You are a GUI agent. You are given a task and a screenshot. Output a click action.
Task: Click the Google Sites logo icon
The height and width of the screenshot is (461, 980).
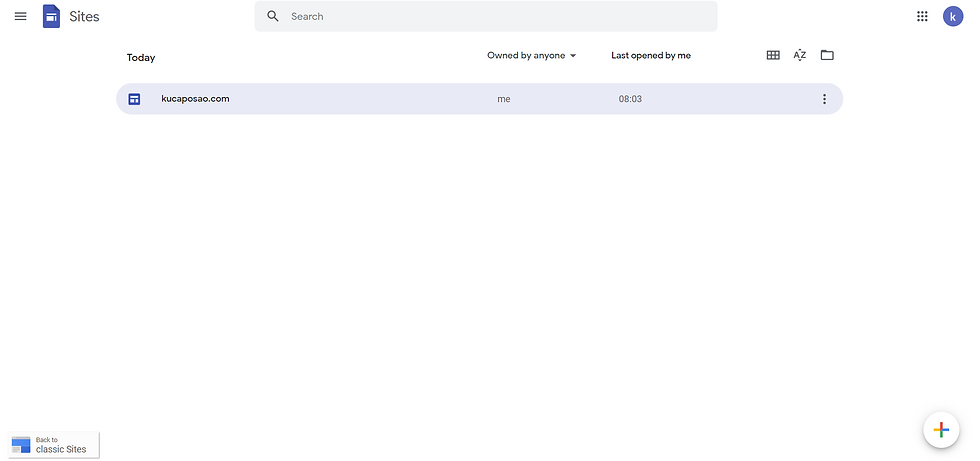tap(51, 16)
